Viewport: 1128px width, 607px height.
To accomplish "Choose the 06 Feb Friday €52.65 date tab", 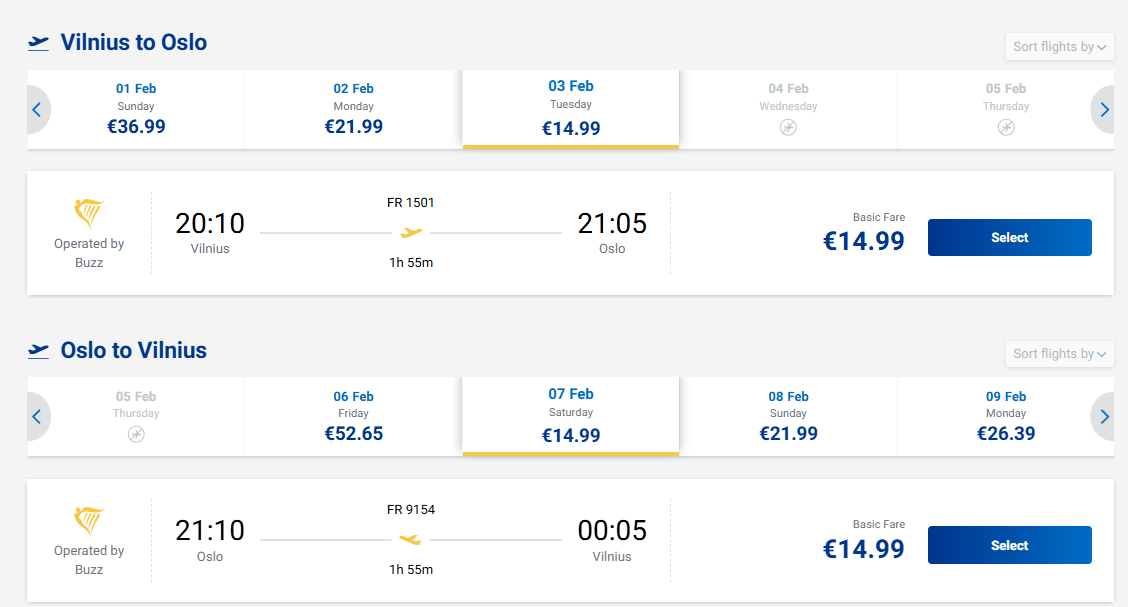I will click(353, 417).
